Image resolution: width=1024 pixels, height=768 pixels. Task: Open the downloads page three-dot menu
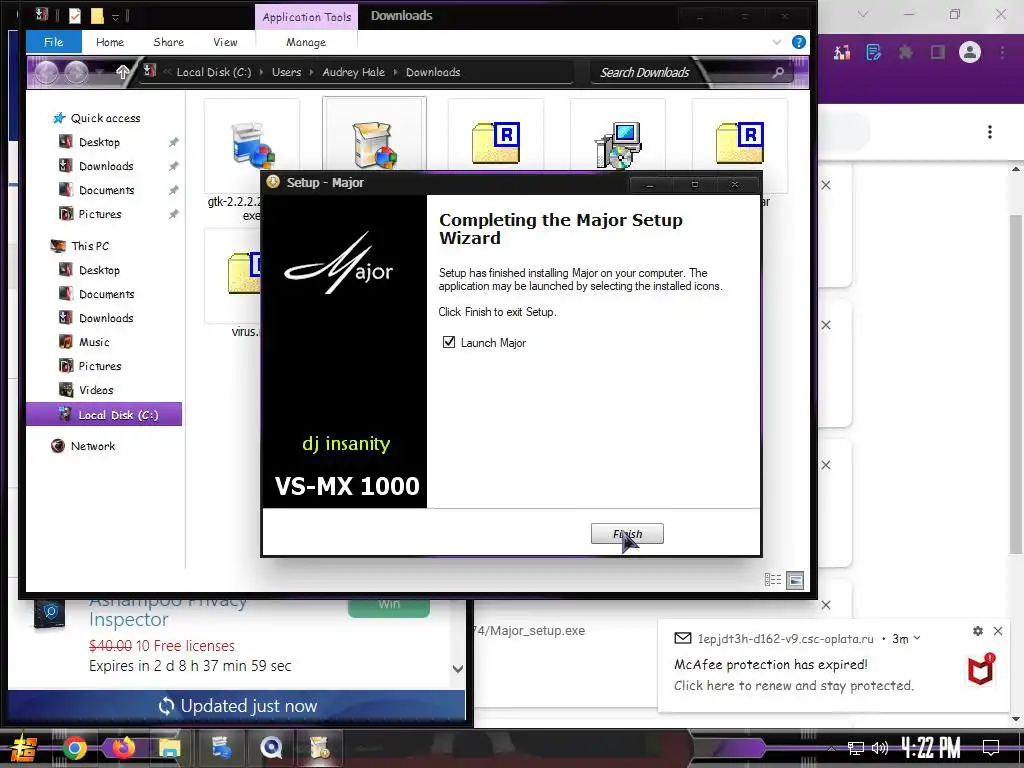[x=990, y=132]
